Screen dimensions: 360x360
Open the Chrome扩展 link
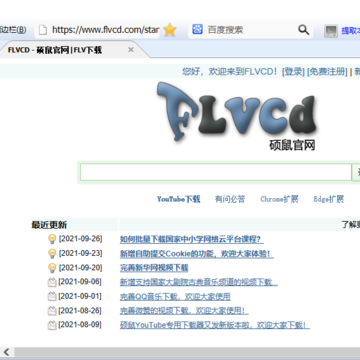(279, 199)
